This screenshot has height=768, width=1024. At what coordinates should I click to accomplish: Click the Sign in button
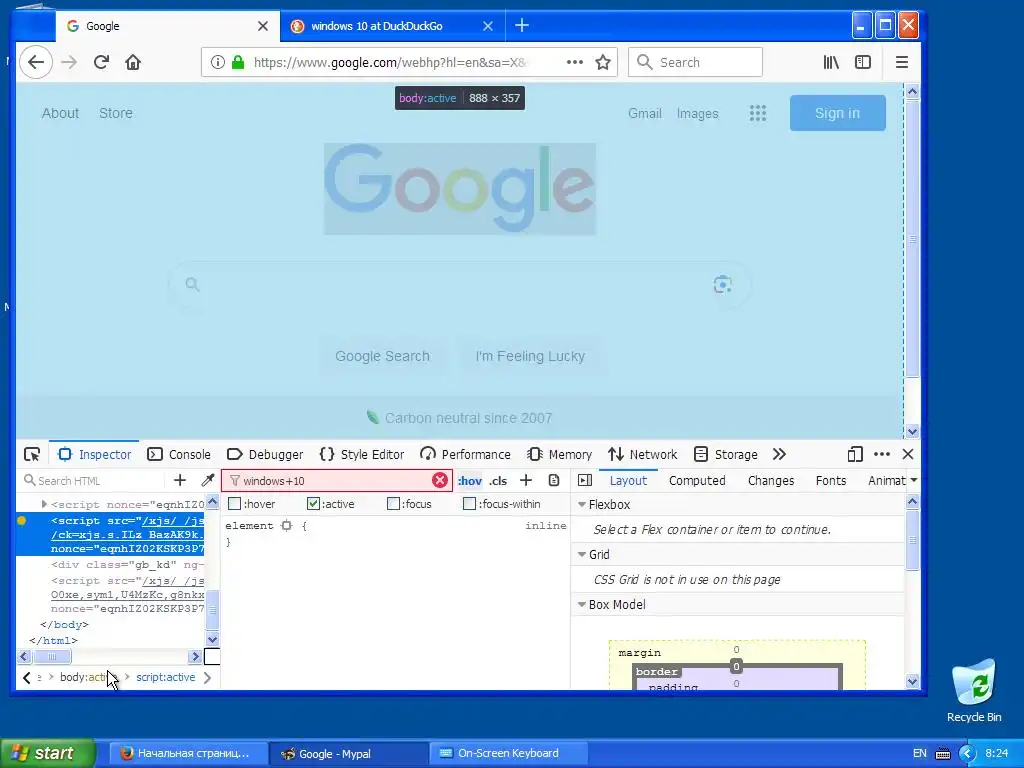point(838,113)
